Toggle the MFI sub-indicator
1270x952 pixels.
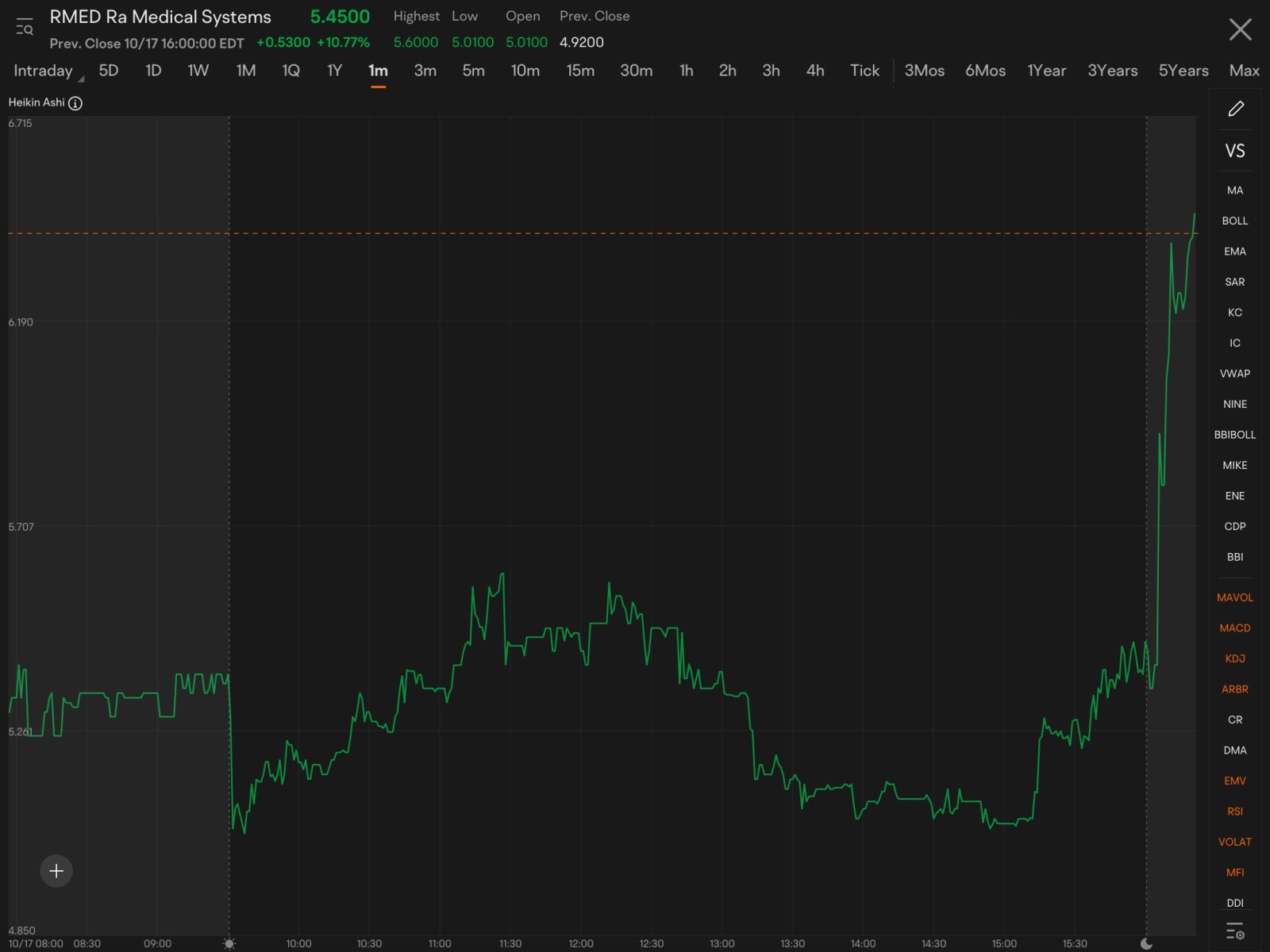1235,872
